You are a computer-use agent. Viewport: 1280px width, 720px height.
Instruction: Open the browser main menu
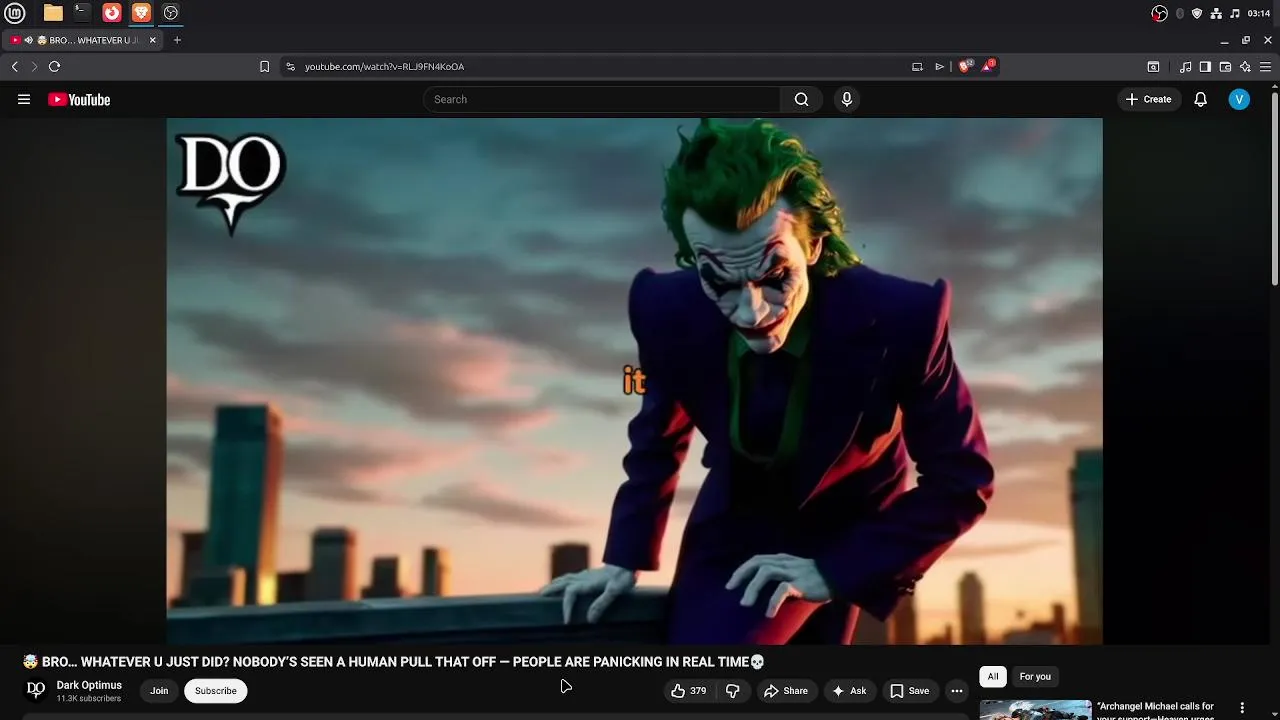pos(1265,66)
